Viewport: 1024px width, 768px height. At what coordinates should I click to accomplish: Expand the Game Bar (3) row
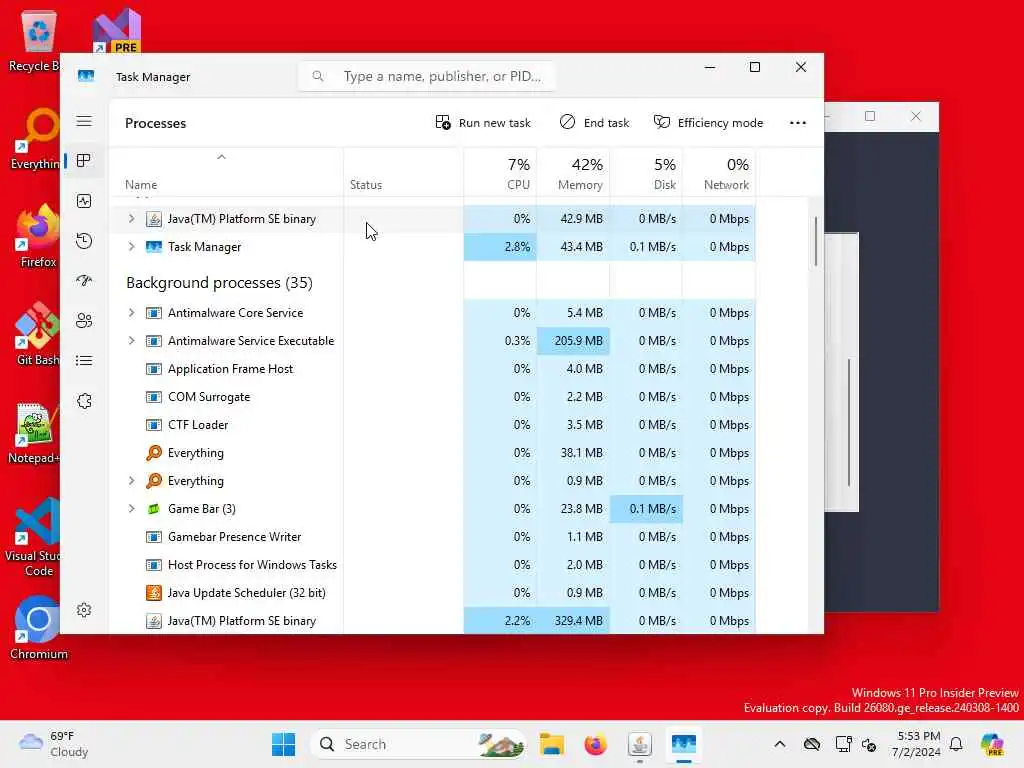[131, 509]
